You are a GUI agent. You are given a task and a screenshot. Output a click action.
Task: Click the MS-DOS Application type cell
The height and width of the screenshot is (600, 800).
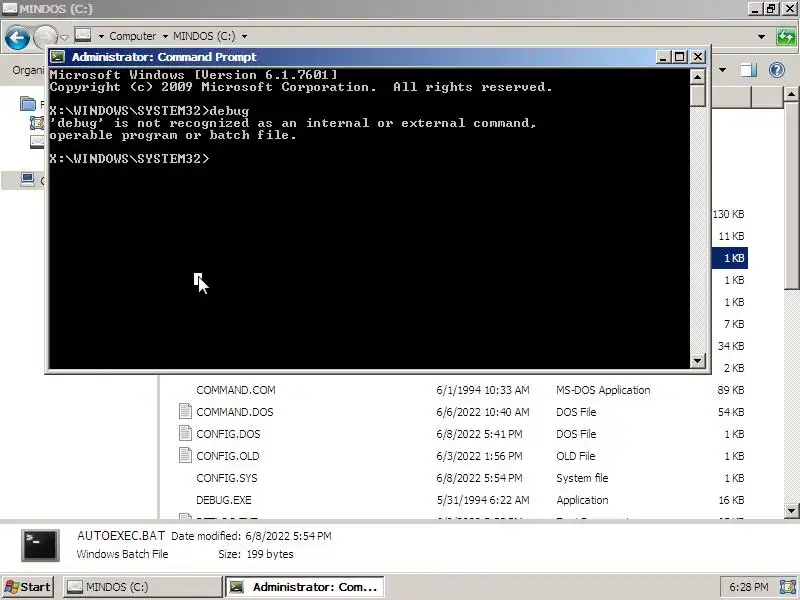pyautogui.click(x=603, y=390)
